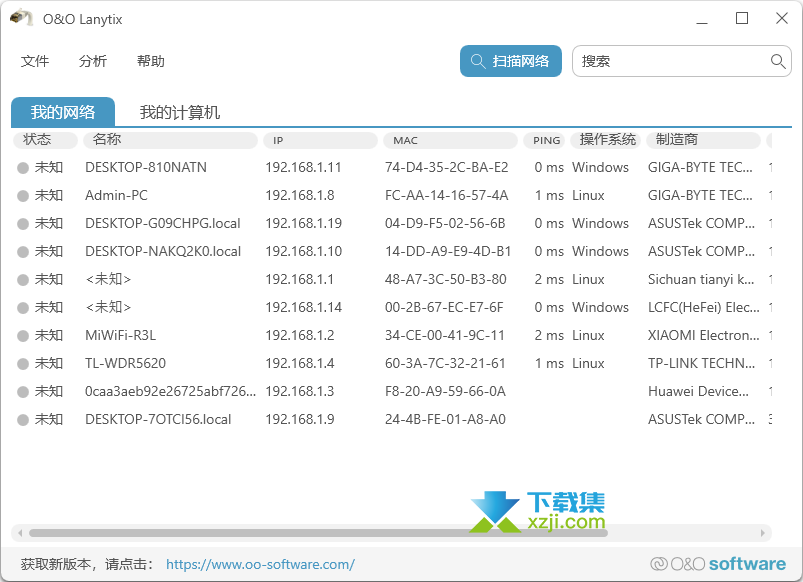Sort by 名称 column header

[170, 140]
